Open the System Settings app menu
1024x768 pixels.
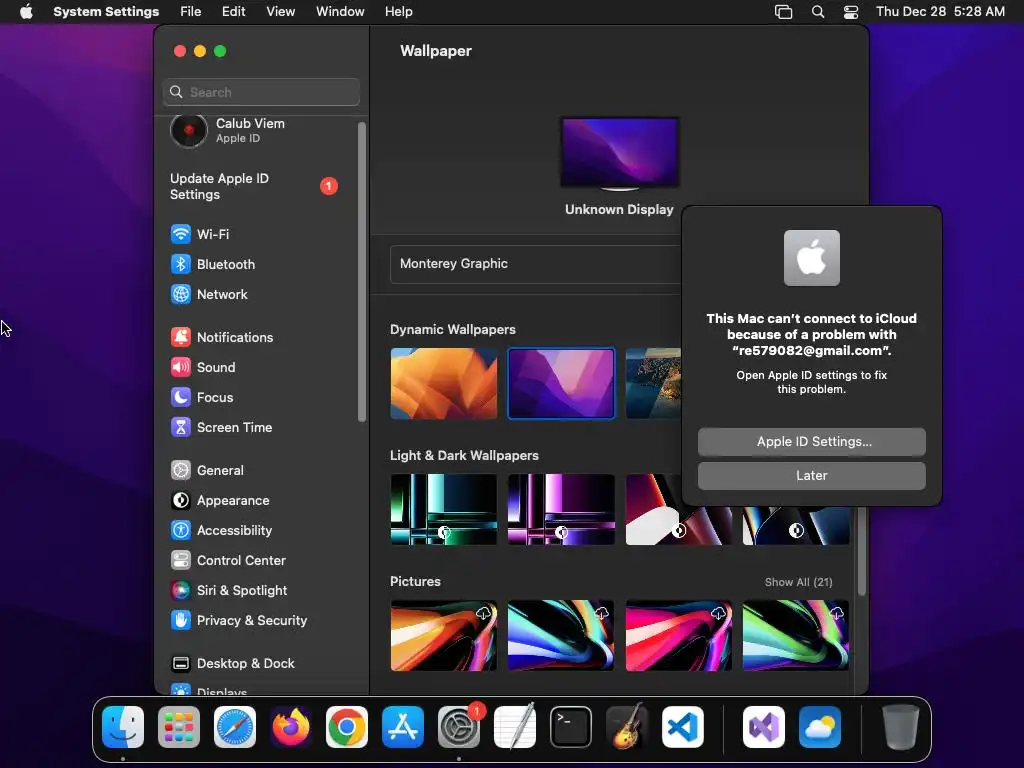click(106, 12)
